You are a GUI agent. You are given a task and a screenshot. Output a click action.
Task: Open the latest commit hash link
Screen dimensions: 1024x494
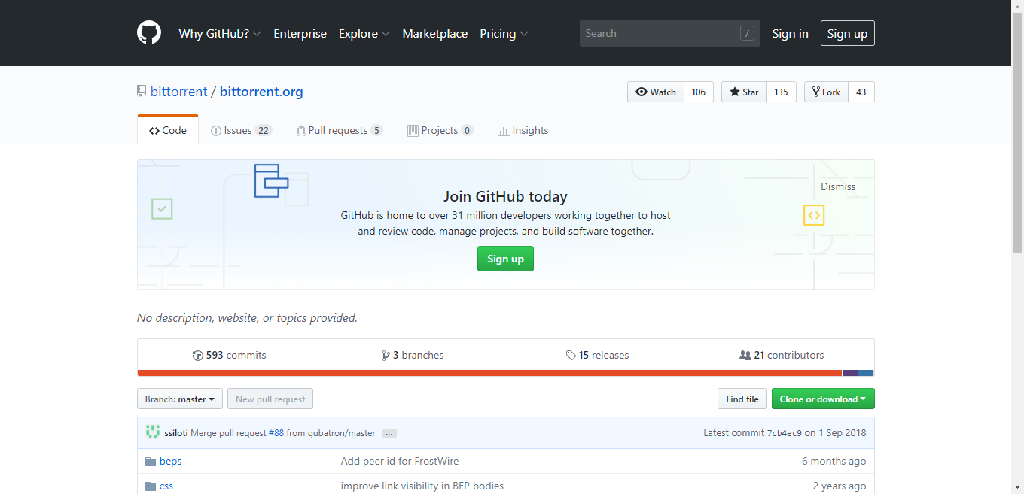pyautogui.click(x=784, y=433)
